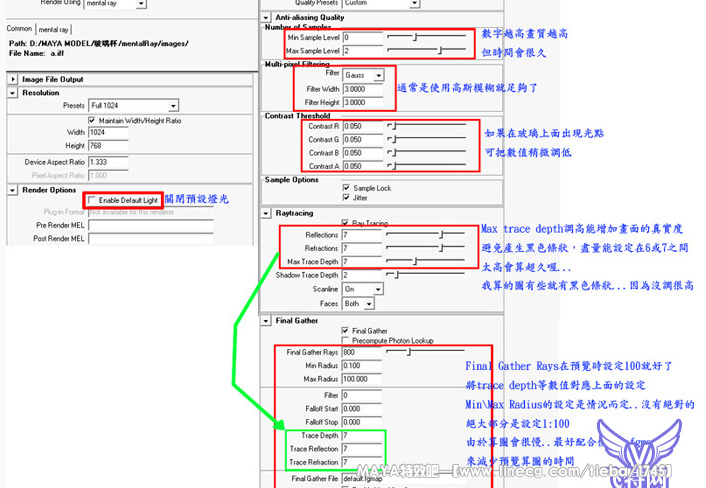Click the Falloff Stop field

[362, 422]
